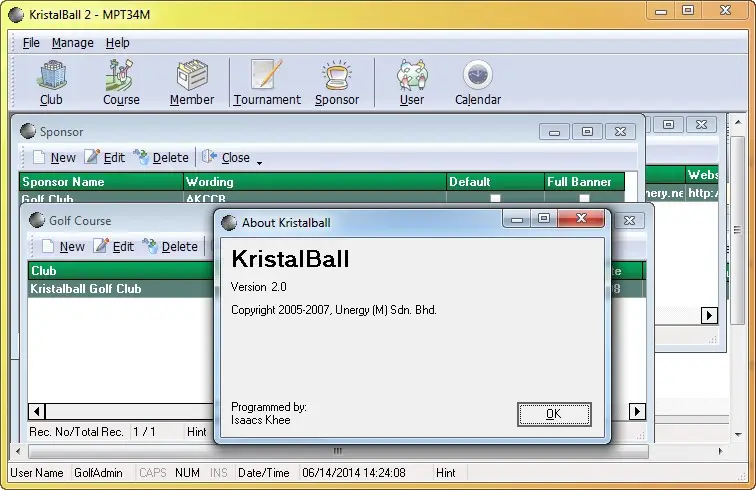Click New in the Golf Course window
The height and width of the screenshot is (490, 756).
pos(63,246)
